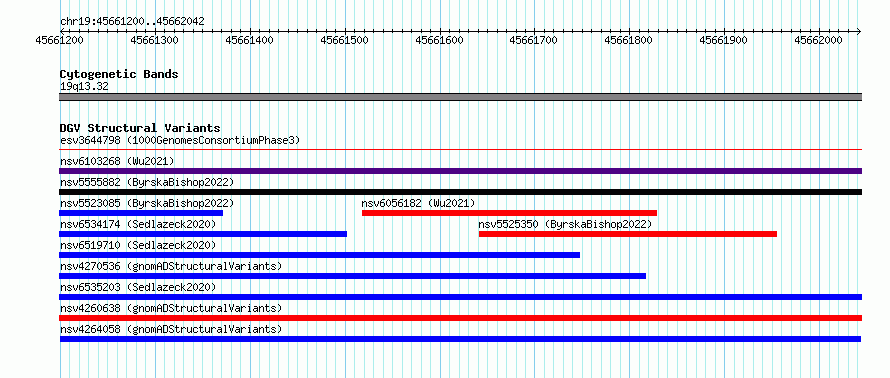Click ruler position 45661900
The width and height of the screenshot is (890, 378).
click(724, 40)
